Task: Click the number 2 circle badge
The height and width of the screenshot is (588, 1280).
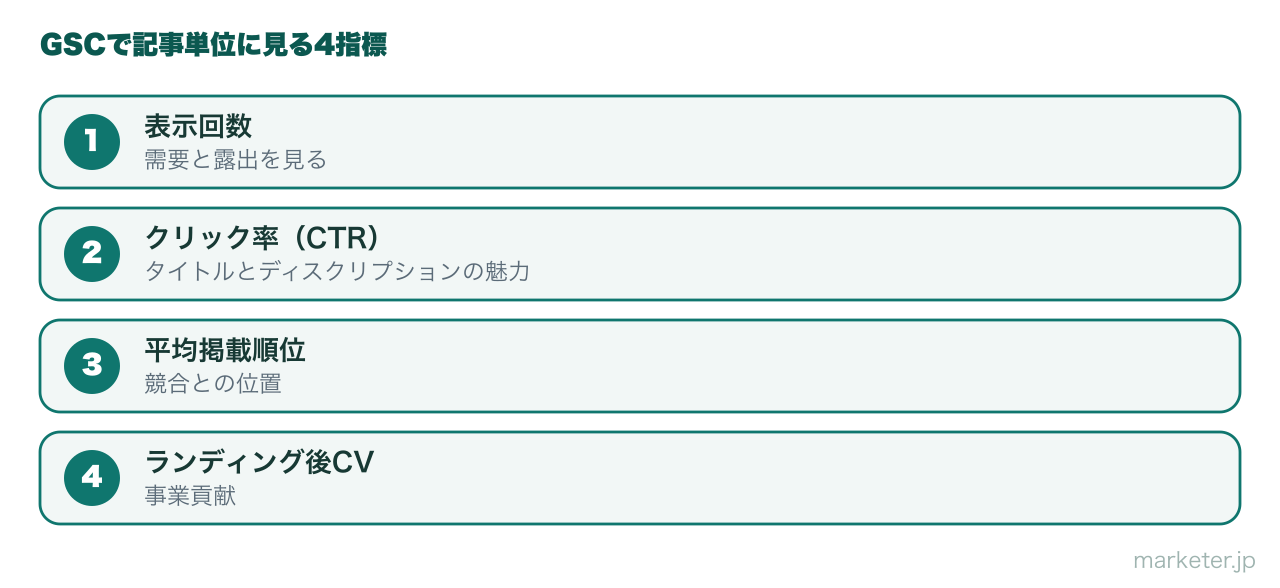Action: tap(92, 254)
